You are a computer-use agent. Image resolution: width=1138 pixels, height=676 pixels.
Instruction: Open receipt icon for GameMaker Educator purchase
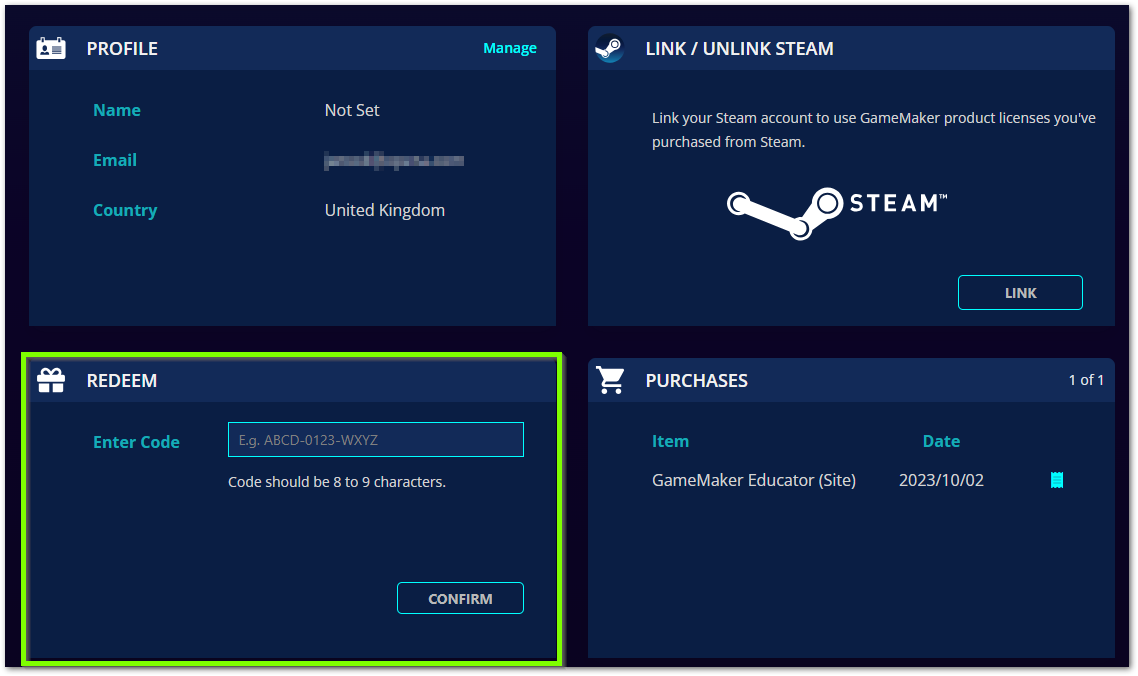click(1057, 480)
